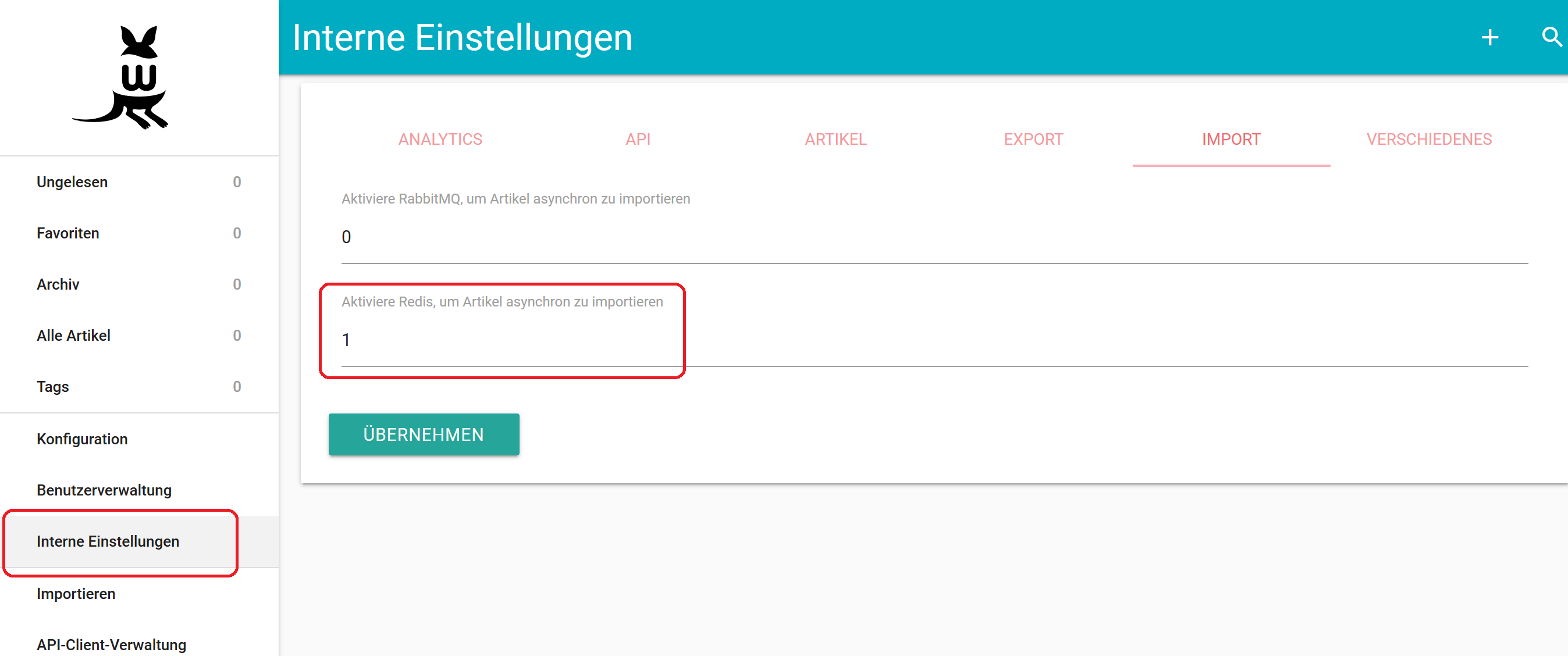The height and width of the screenshot is (656, 1568).
Task: Switch to the Analytics tab
Action: [440, 140]
